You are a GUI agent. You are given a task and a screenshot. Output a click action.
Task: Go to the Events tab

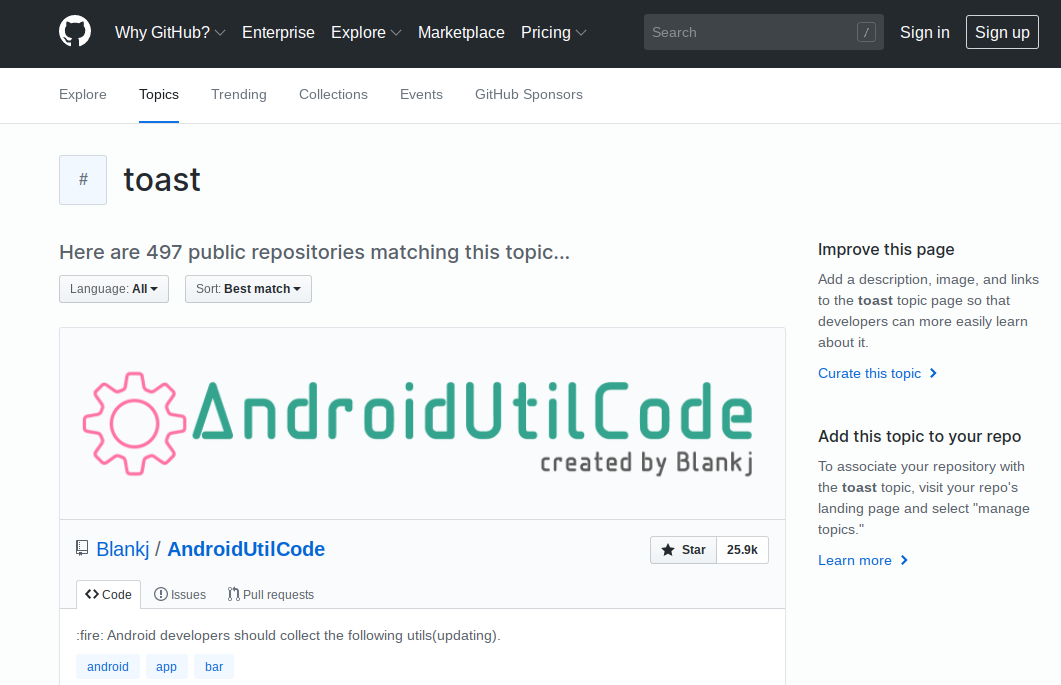click(x=421, y=95)
